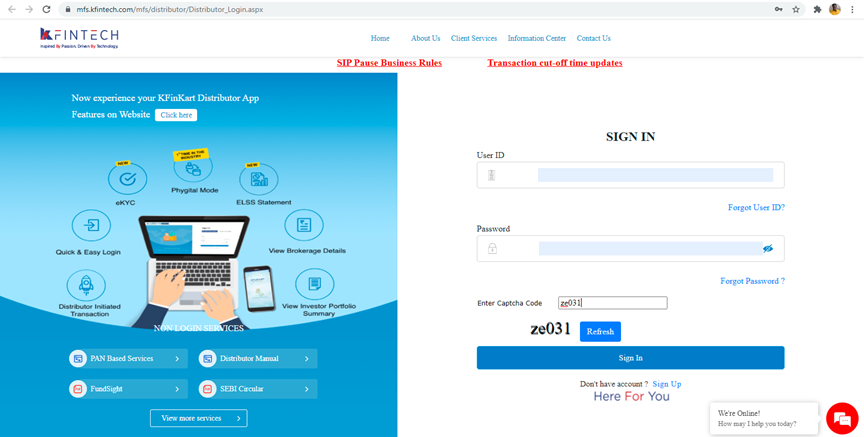Open the Information Center menu
The width and height of the screenshot is (864, 437).
coord(537,39)
